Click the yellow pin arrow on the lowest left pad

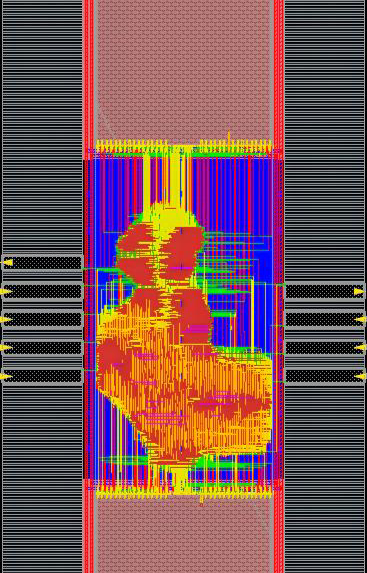tap(6, 376)
